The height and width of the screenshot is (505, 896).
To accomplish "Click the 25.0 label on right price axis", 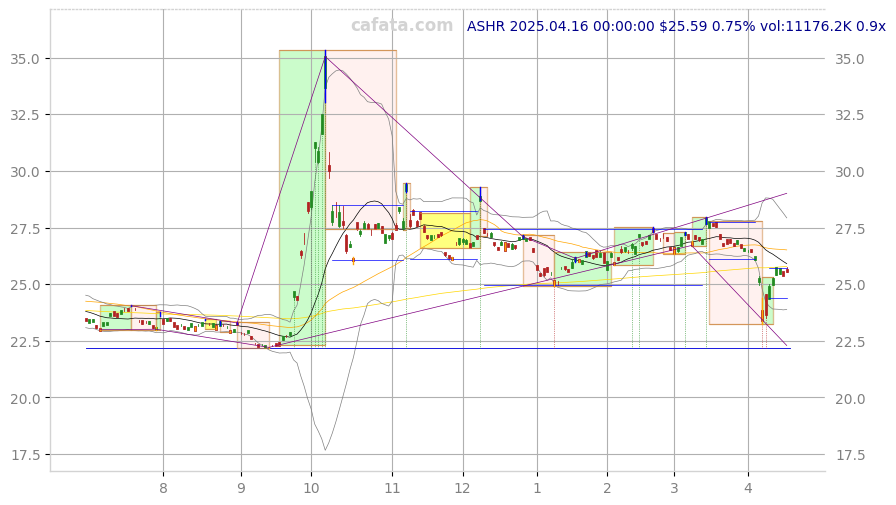I will coord(850,285).
